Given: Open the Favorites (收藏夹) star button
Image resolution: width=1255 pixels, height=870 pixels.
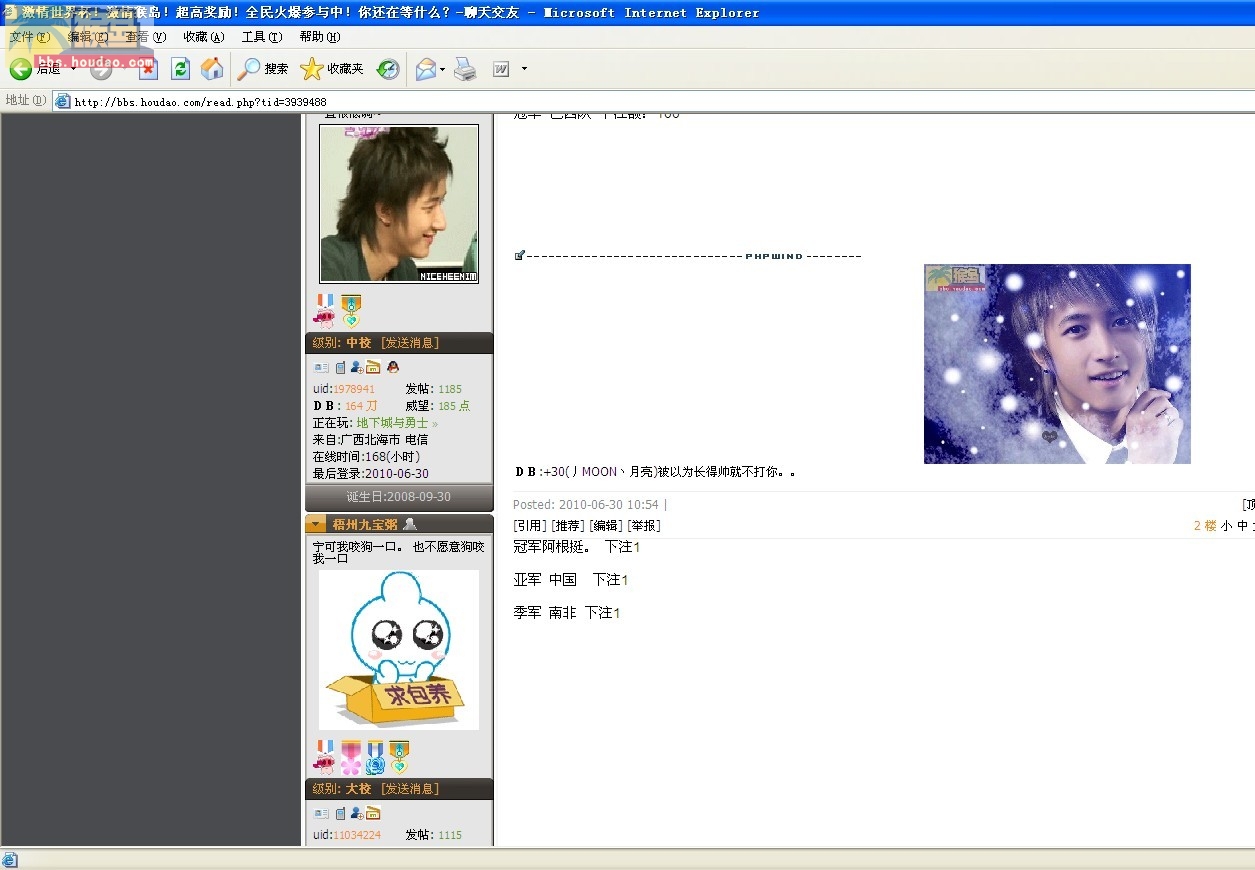Looking at the screenshot, I should coord(332,69).
